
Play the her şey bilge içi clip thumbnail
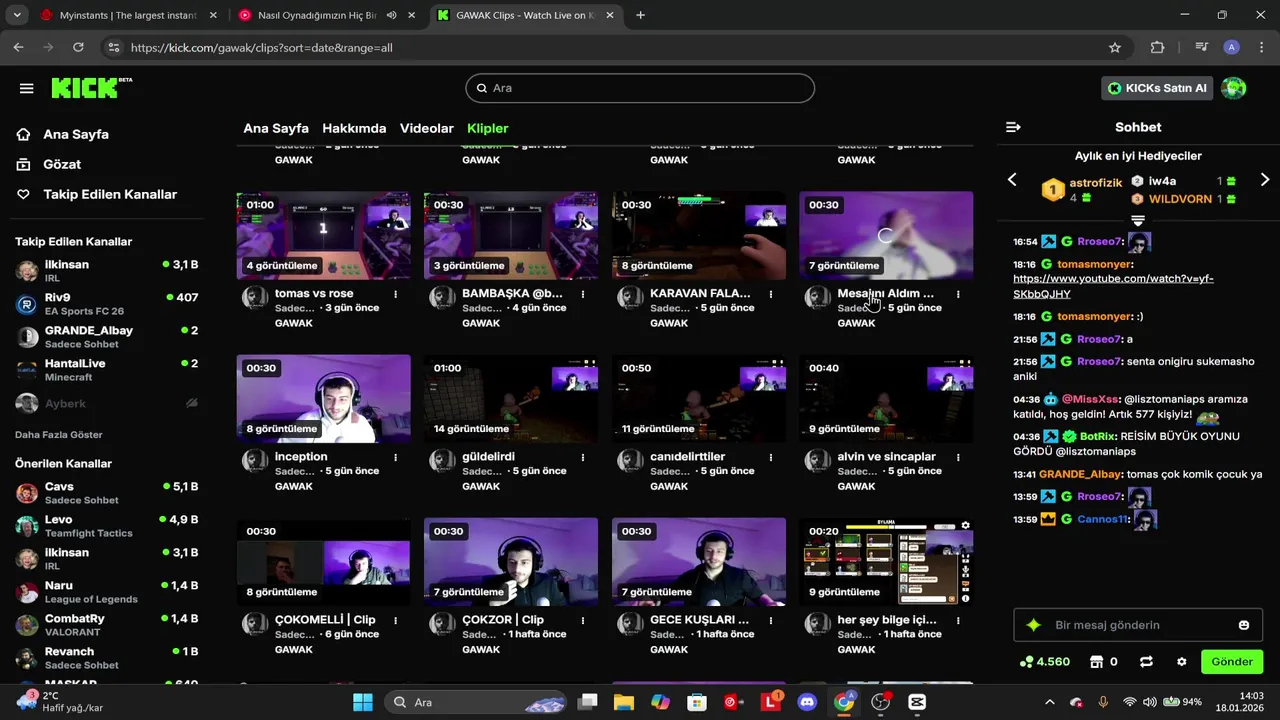point(886,562)
